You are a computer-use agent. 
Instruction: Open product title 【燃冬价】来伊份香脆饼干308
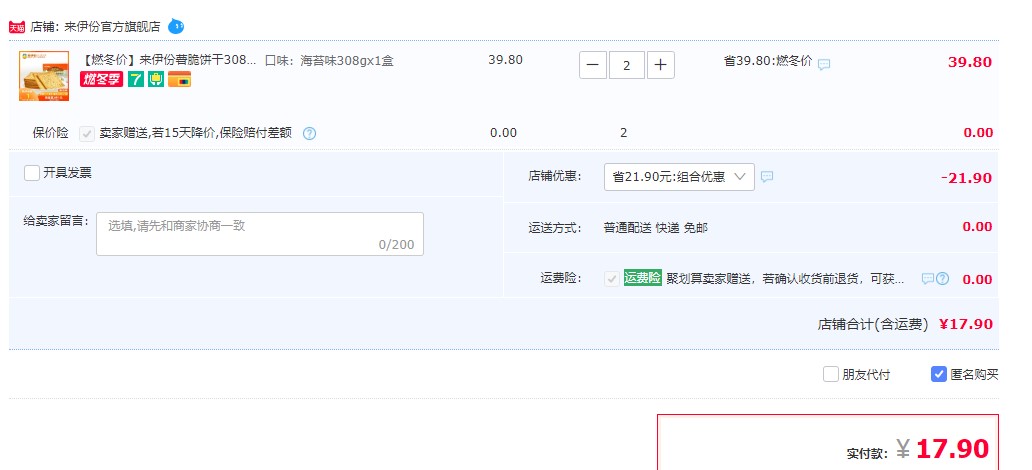(168, 61)
